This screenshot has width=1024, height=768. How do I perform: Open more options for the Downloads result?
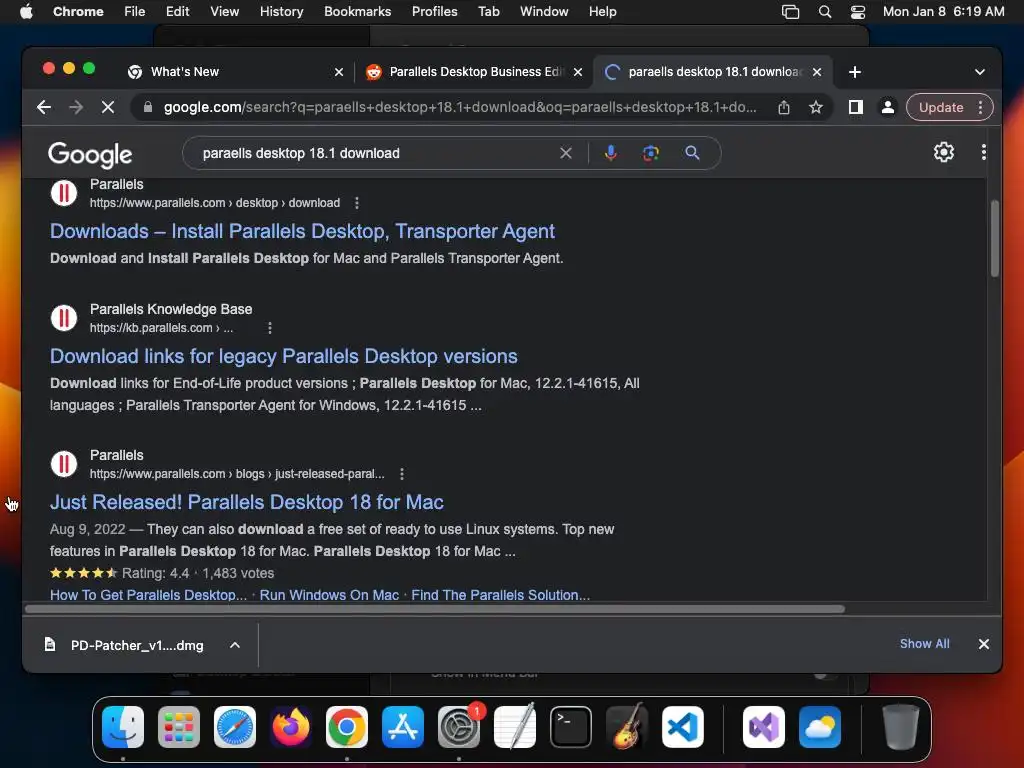(357, 203)
